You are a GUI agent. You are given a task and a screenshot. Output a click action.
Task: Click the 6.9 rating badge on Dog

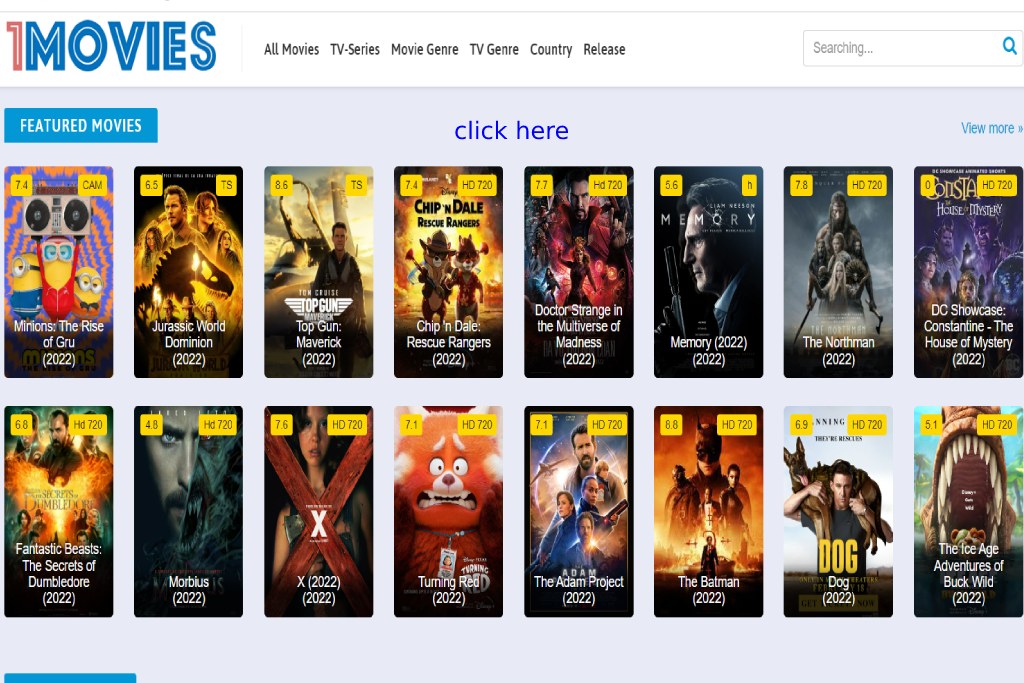pyautogui.click(x=801, y=425)
